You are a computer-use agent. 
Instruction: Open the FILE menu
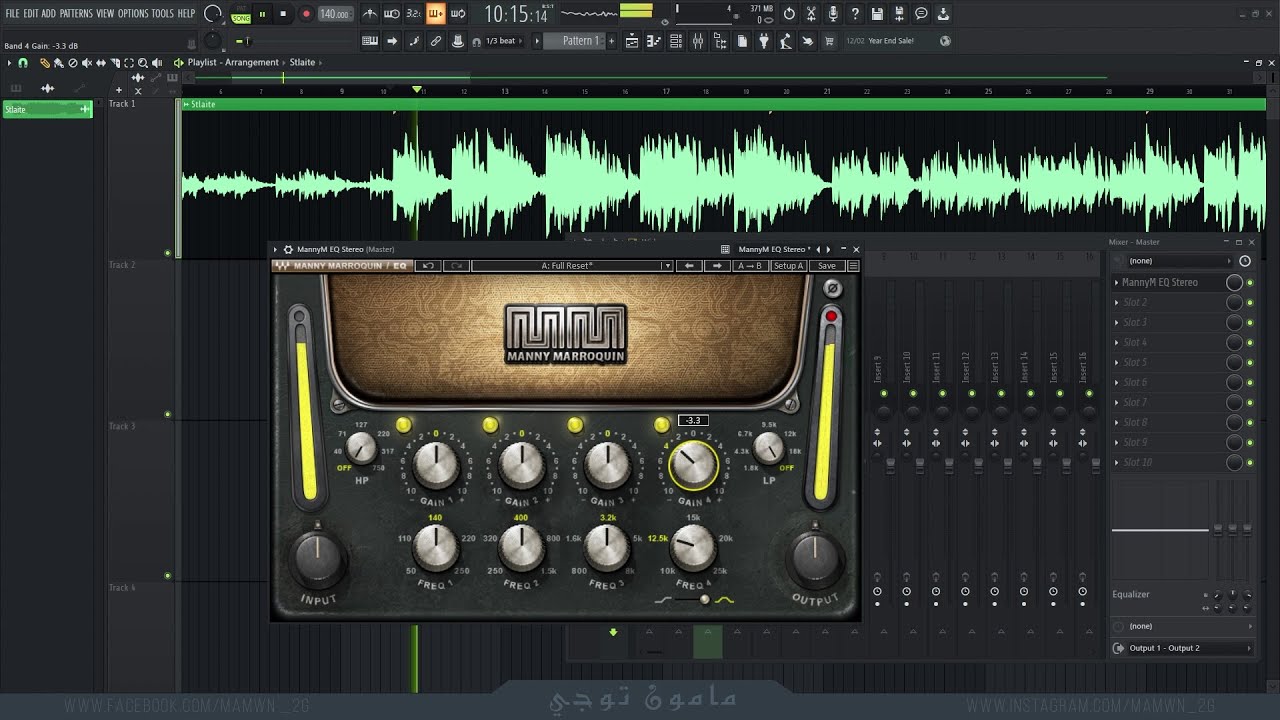point(12,14)
